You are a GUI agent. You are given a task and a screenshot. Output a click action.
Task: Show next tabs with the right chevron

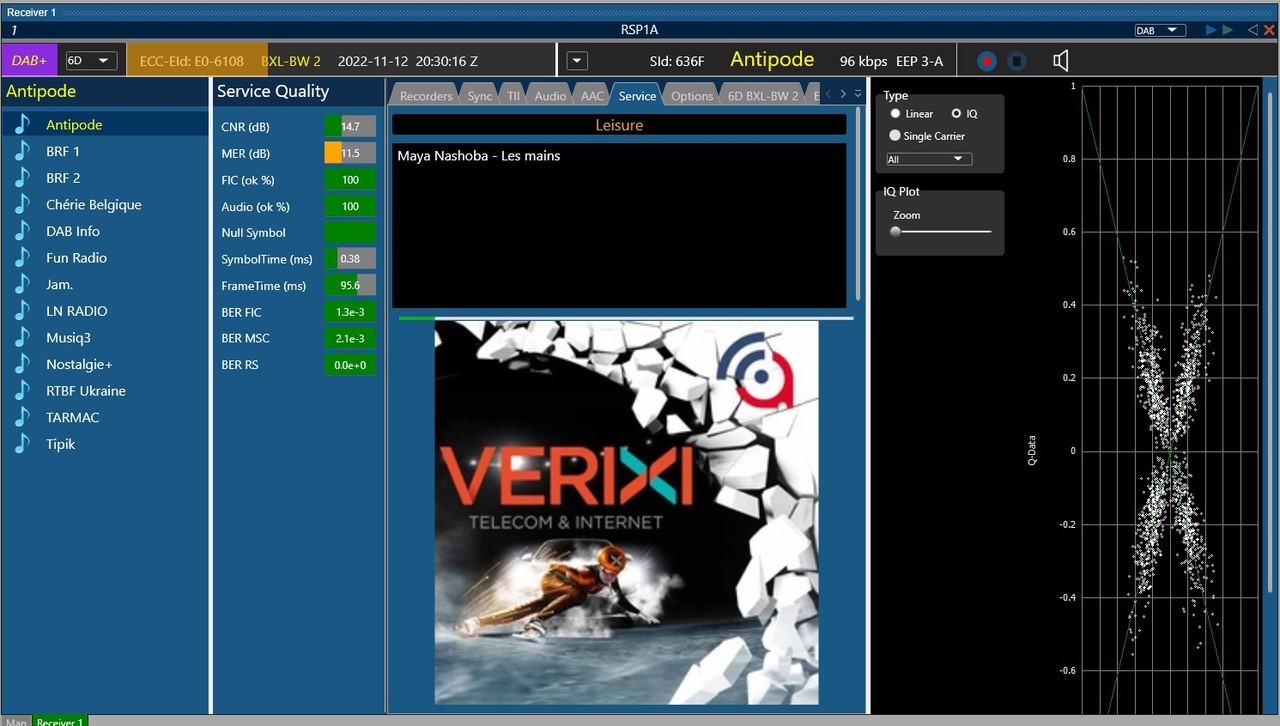[x=843, y=94]
